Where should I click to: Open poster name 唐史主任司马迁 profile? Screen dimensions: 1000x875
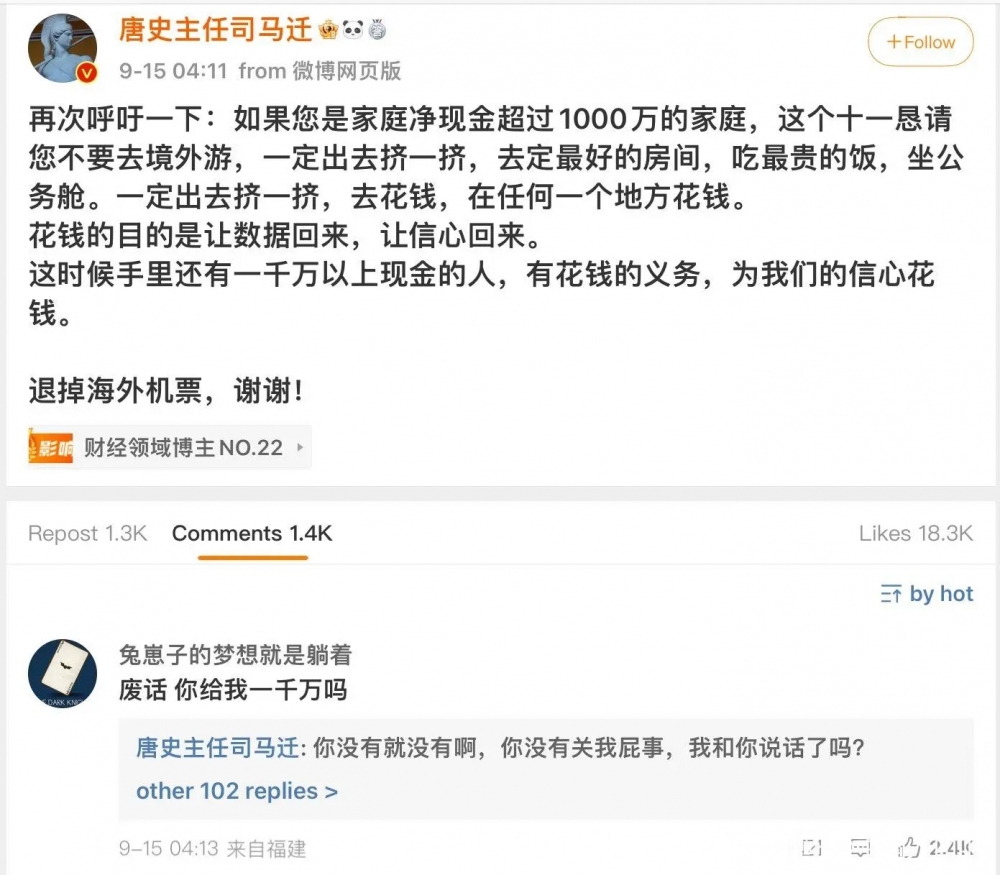coord(215,29)
